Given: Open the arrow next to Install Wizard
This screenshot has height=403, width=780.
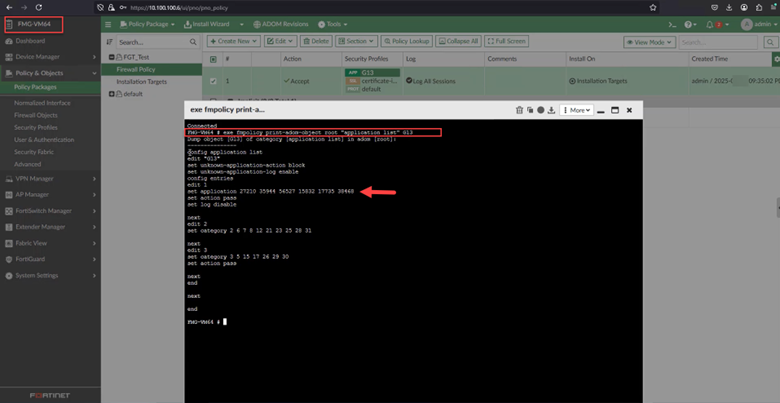Looking at the screenshot, I should [x=242, y=24].
